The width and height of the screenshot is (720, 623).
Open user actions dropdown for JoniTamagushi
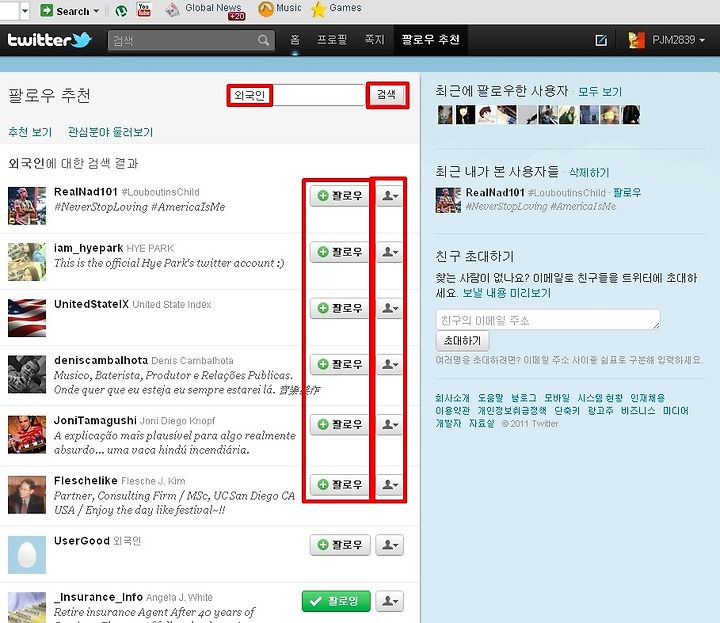click(390, 425)
